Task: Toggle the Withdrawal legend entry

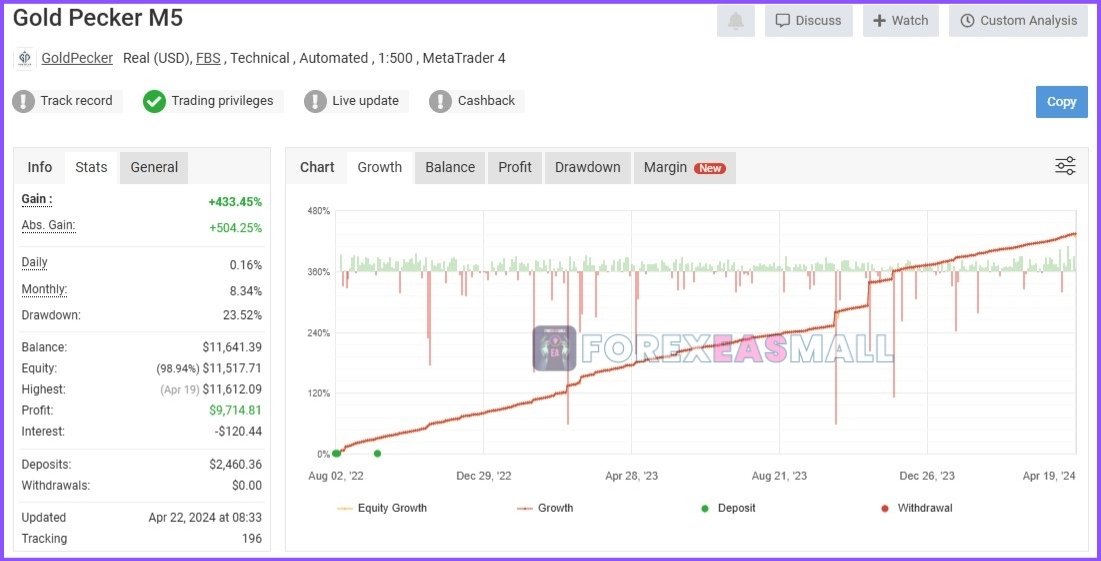Action: click(x=916, y=508)
